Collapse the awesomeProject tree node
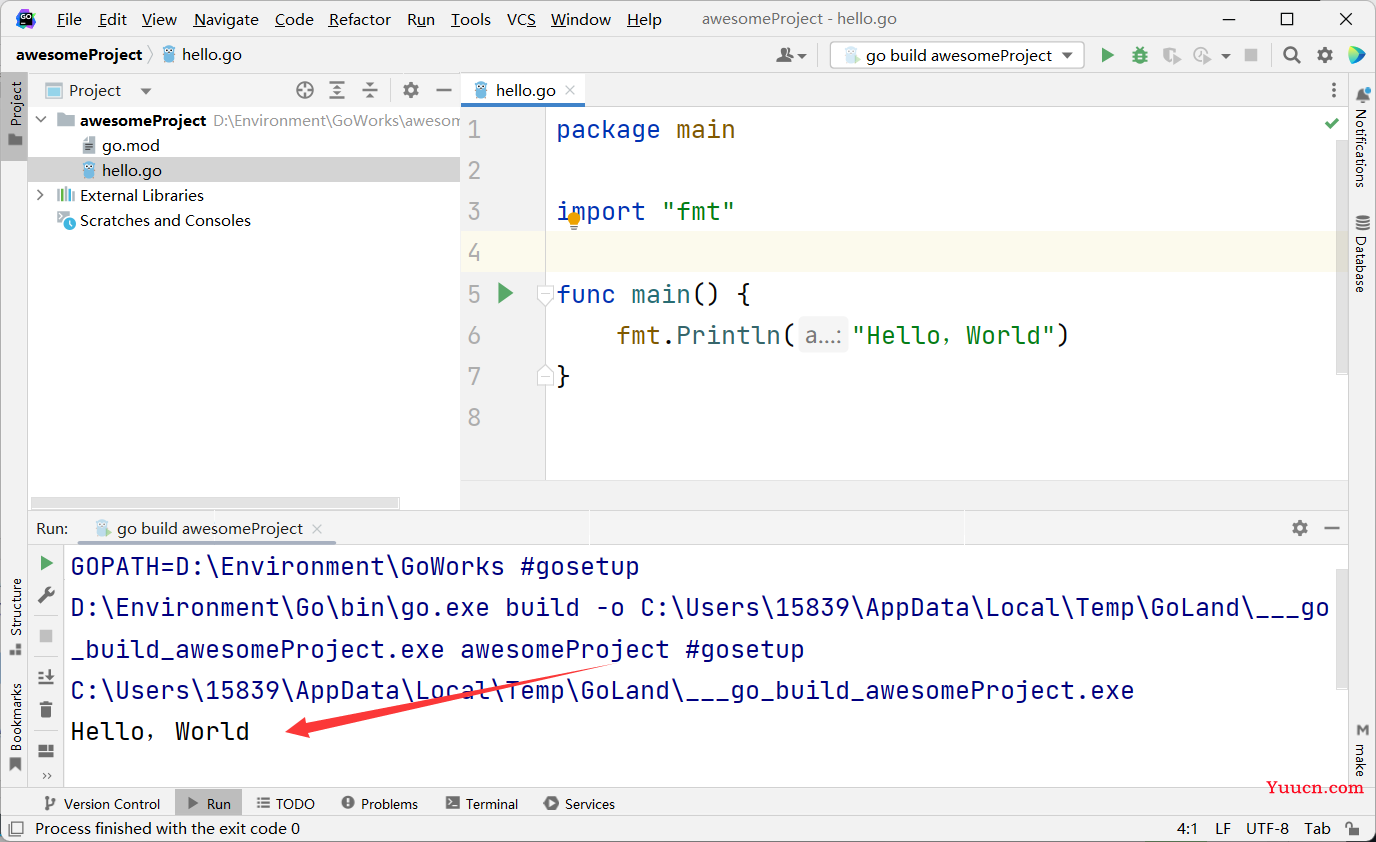Viewport: 1376px width, 842px height. pos(41,120)
